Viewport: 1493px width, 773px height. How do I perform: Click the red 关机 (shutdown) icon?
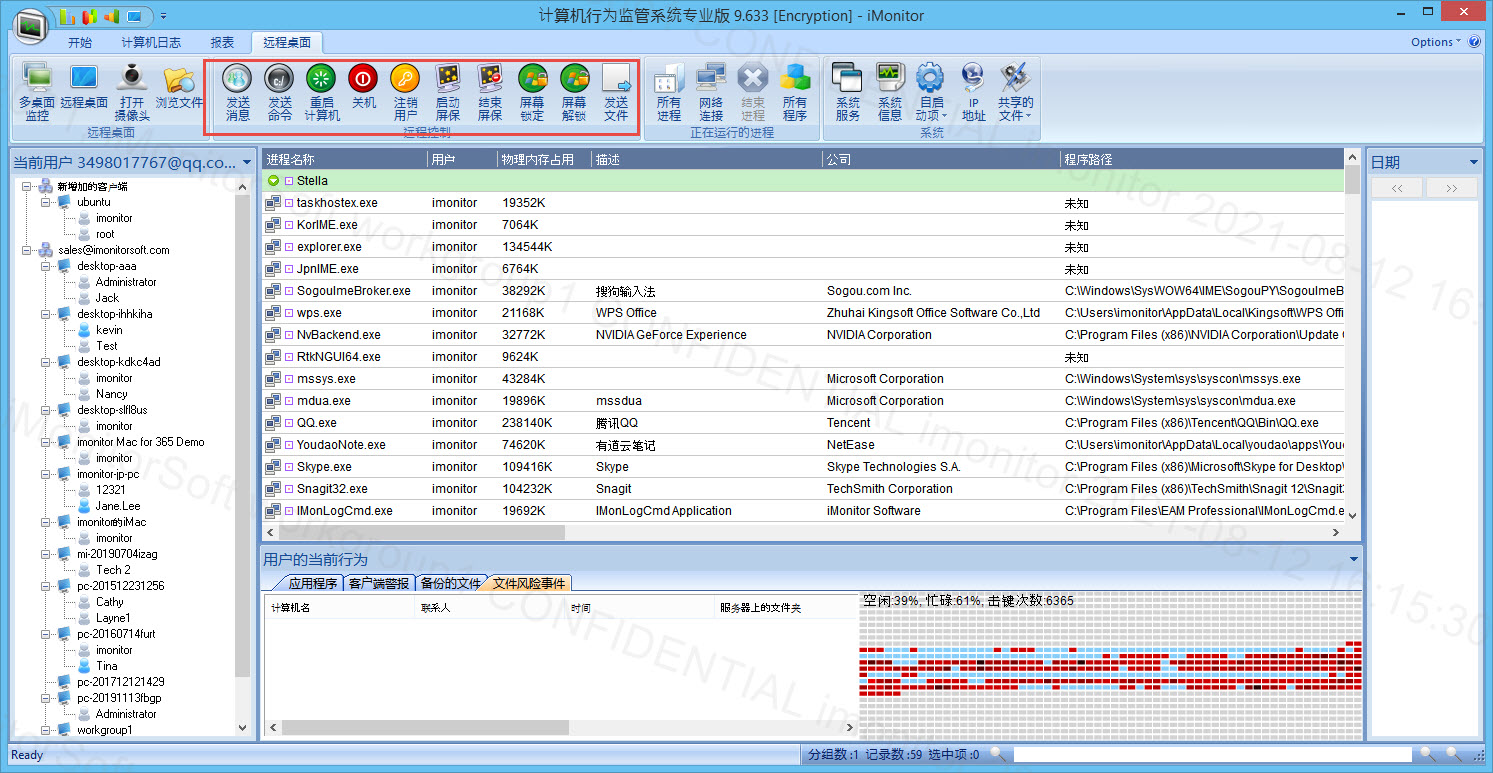click(363, 80)
